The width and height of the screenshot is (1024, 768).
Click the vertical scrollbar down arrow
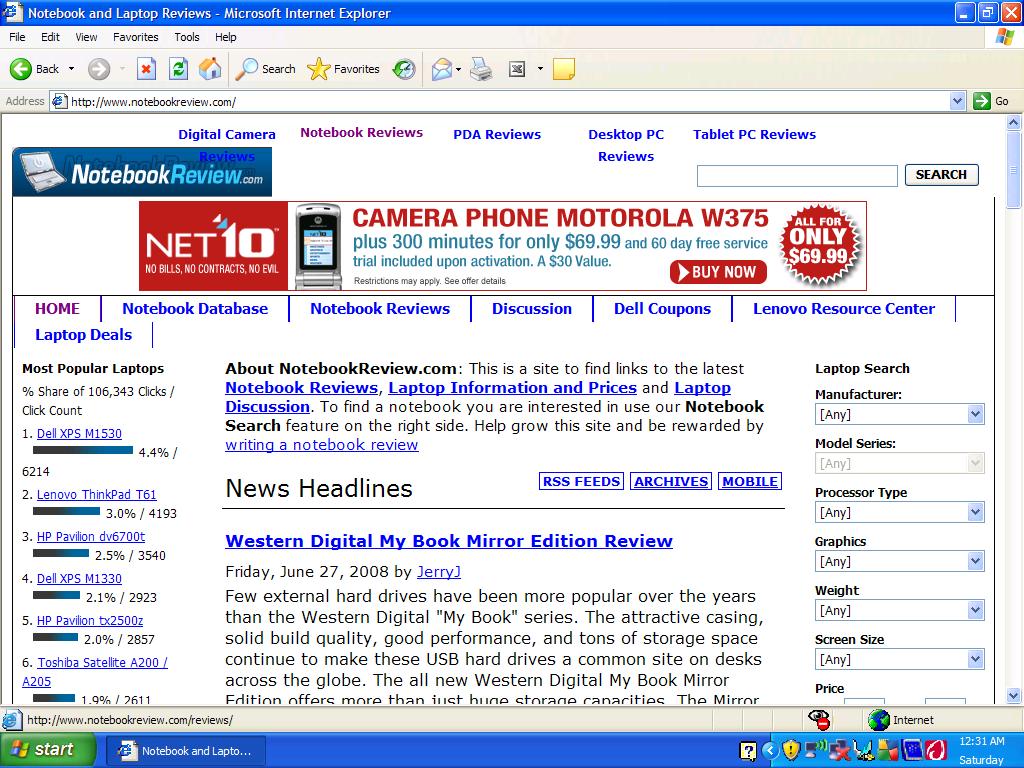pyautogui.click(x=1014, y=695)
